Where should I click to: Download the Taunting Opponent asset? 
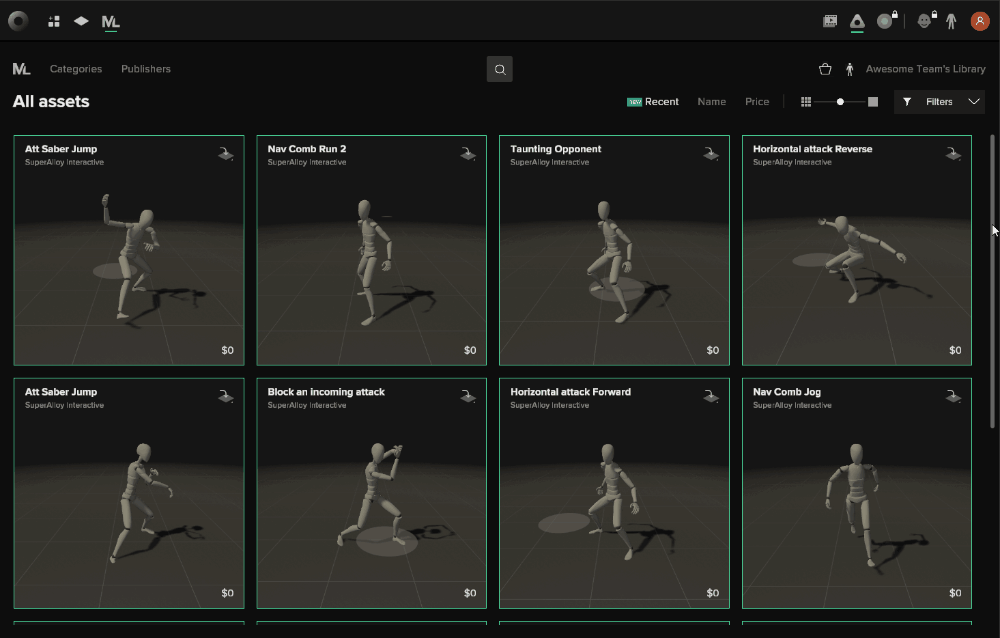711,153
